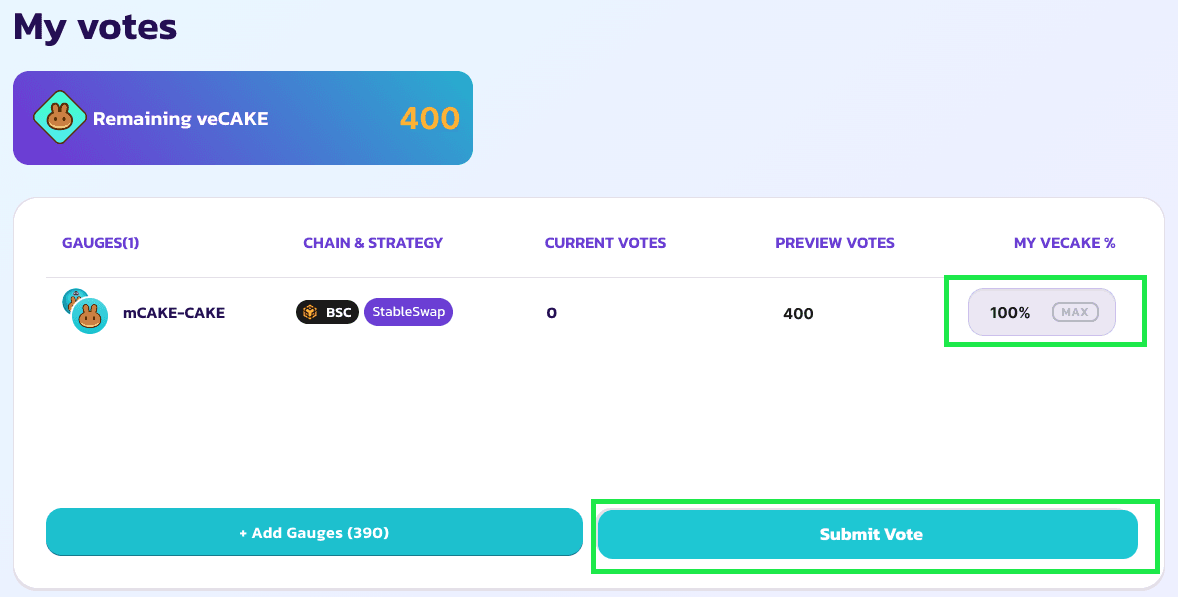Click the CURRENT VOTES column header

[605, 243]
